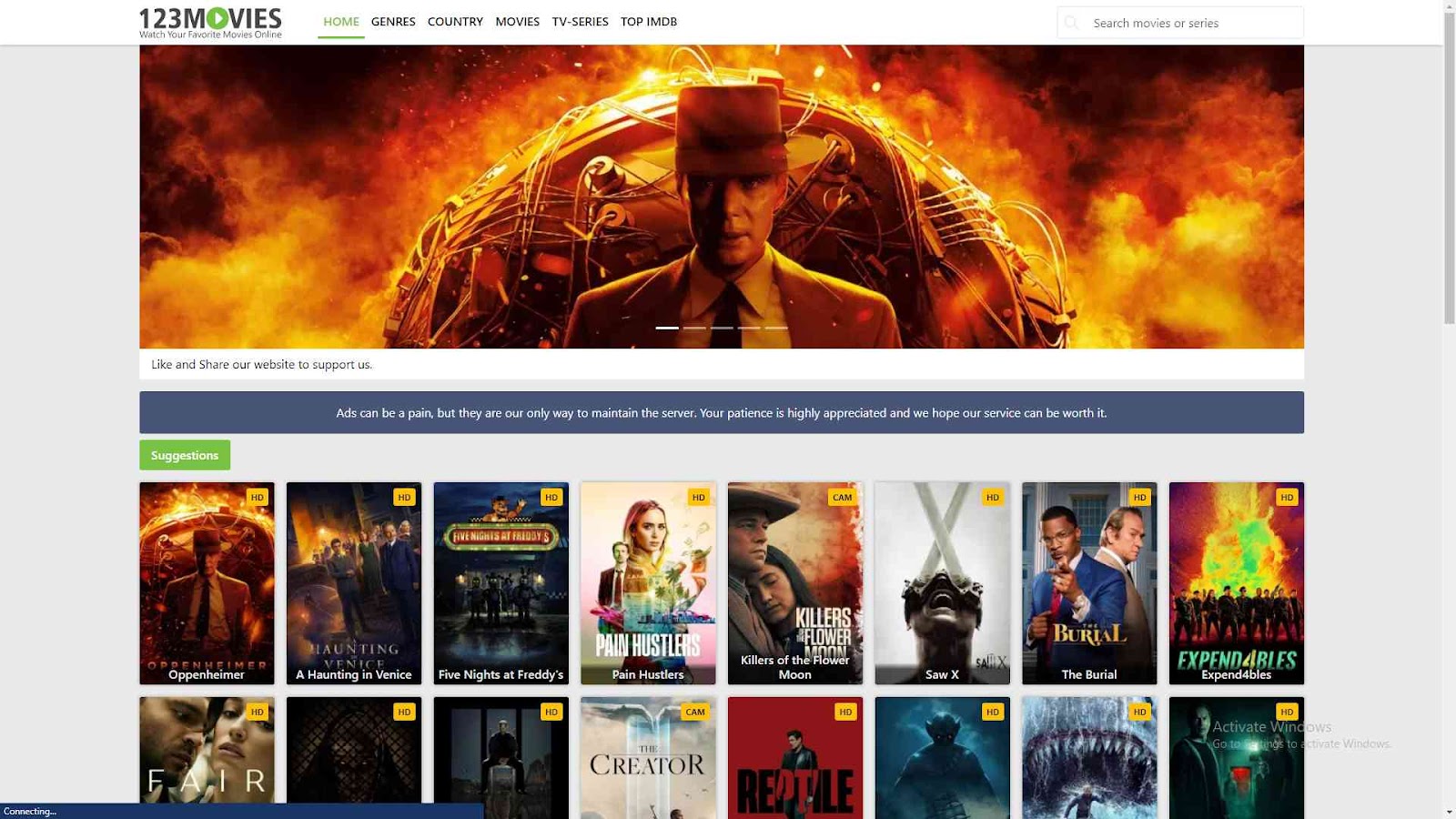This screenshot has width=1456, height=819.
Task: Click the CAM badge on The Creator poster
Action: click(x=695, y=712)
